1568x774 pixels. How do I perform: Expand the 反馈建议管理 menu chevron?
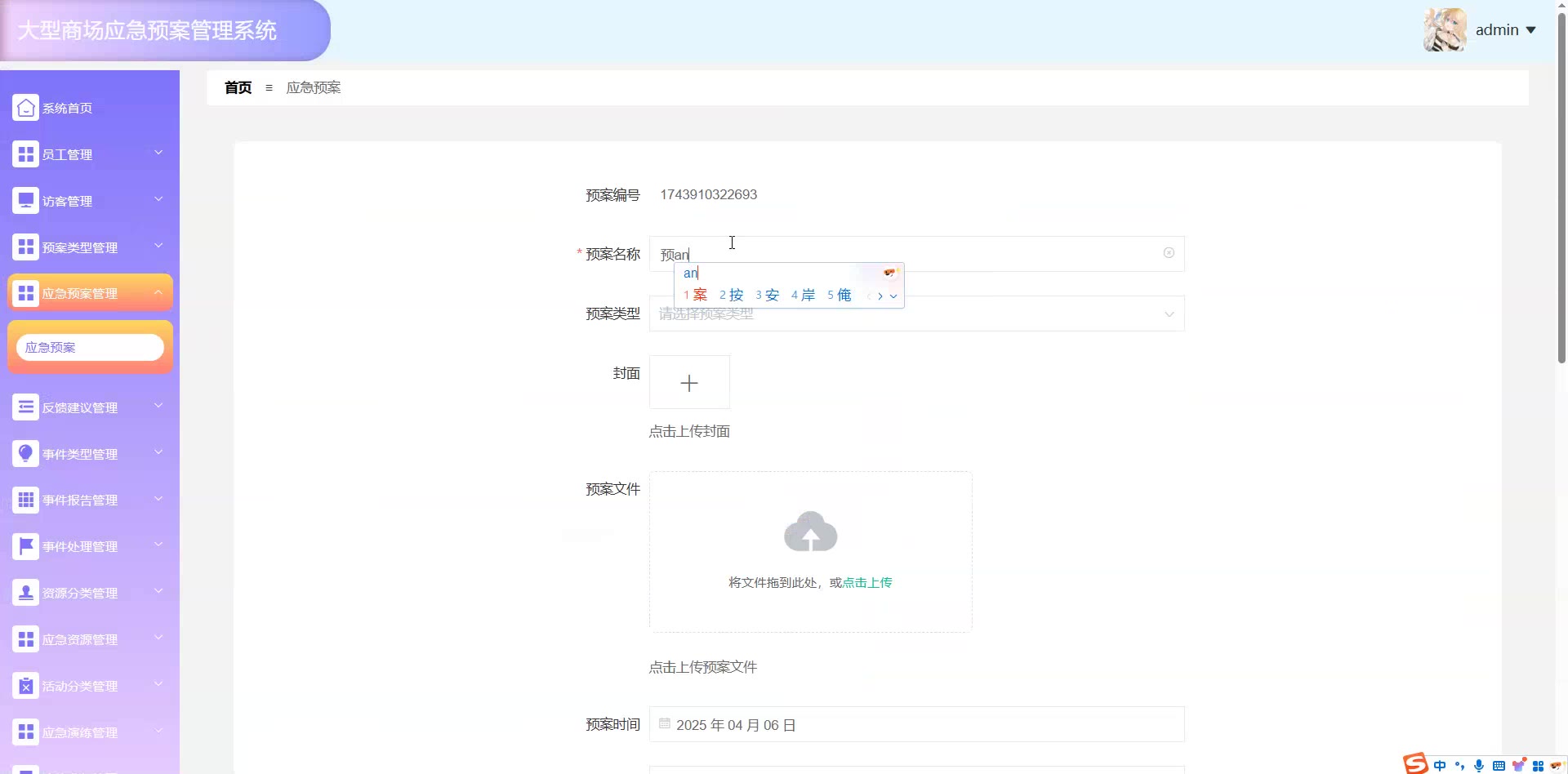tap(158, 406)
